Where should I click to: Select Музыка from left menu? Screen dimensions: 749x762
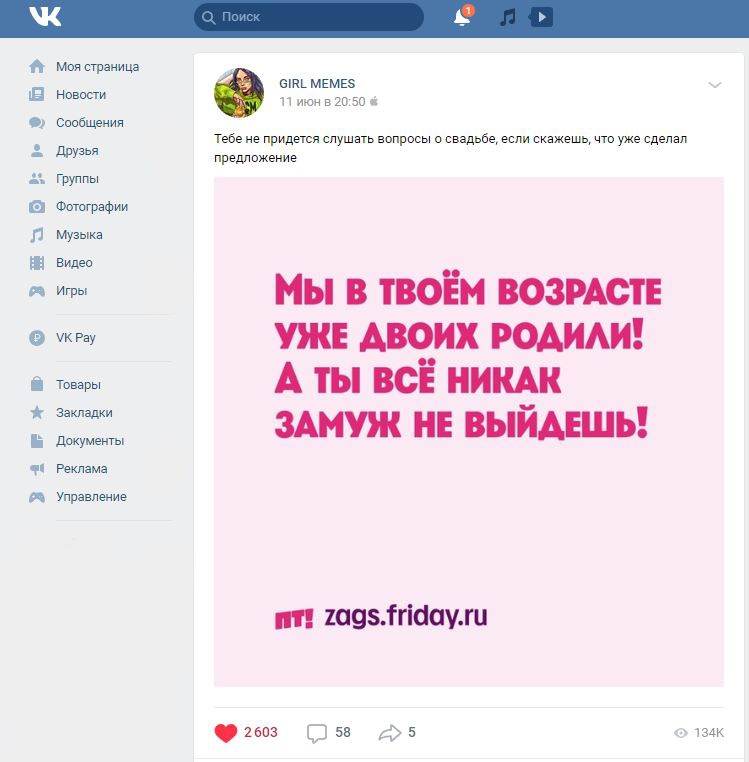[79, 235]
